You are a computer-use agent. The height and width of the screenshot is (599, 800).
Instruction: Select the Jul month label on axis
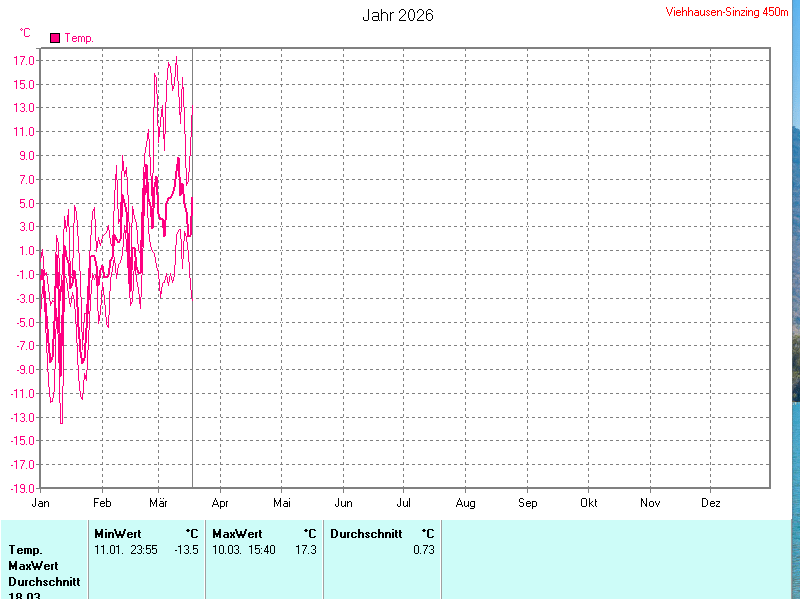pos(404,502)
